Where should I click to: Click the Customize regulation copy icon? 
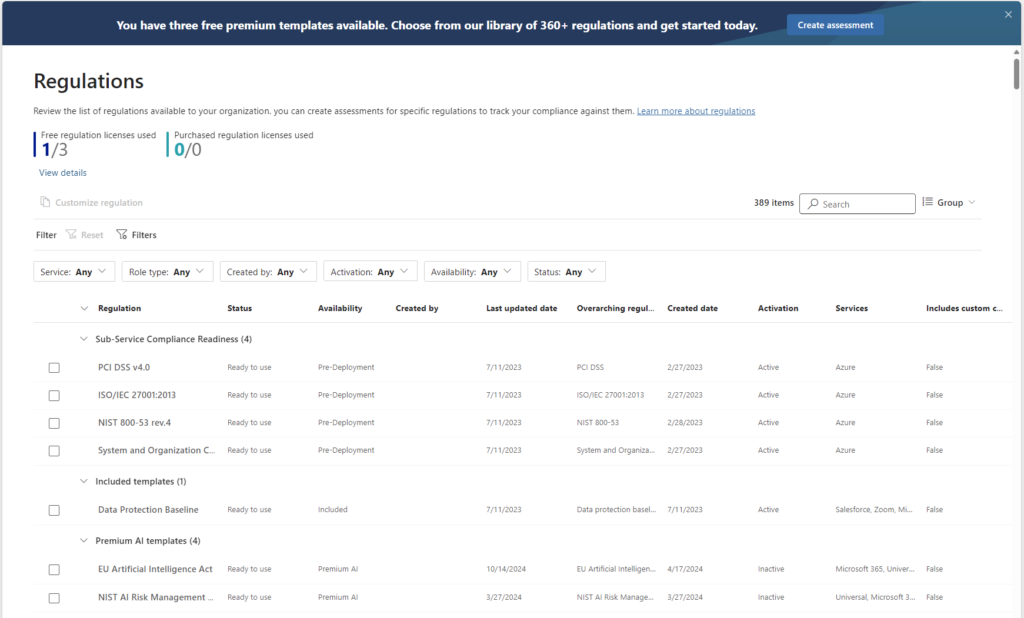click(45, 203)
